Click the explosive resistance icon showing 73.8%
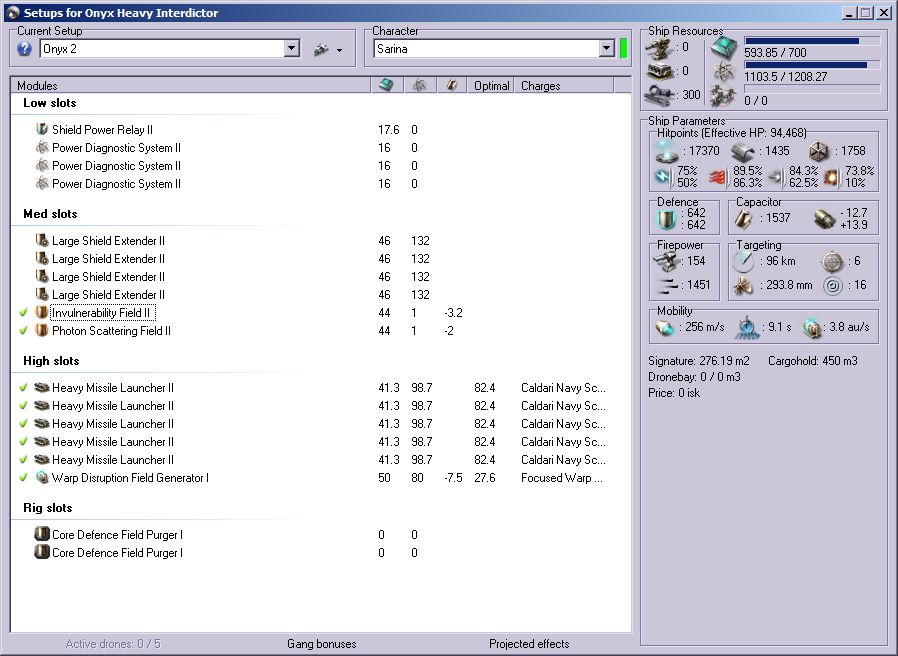Image resolution: width=898 pixels, height=656 pixels. click(x=832, y=178)
